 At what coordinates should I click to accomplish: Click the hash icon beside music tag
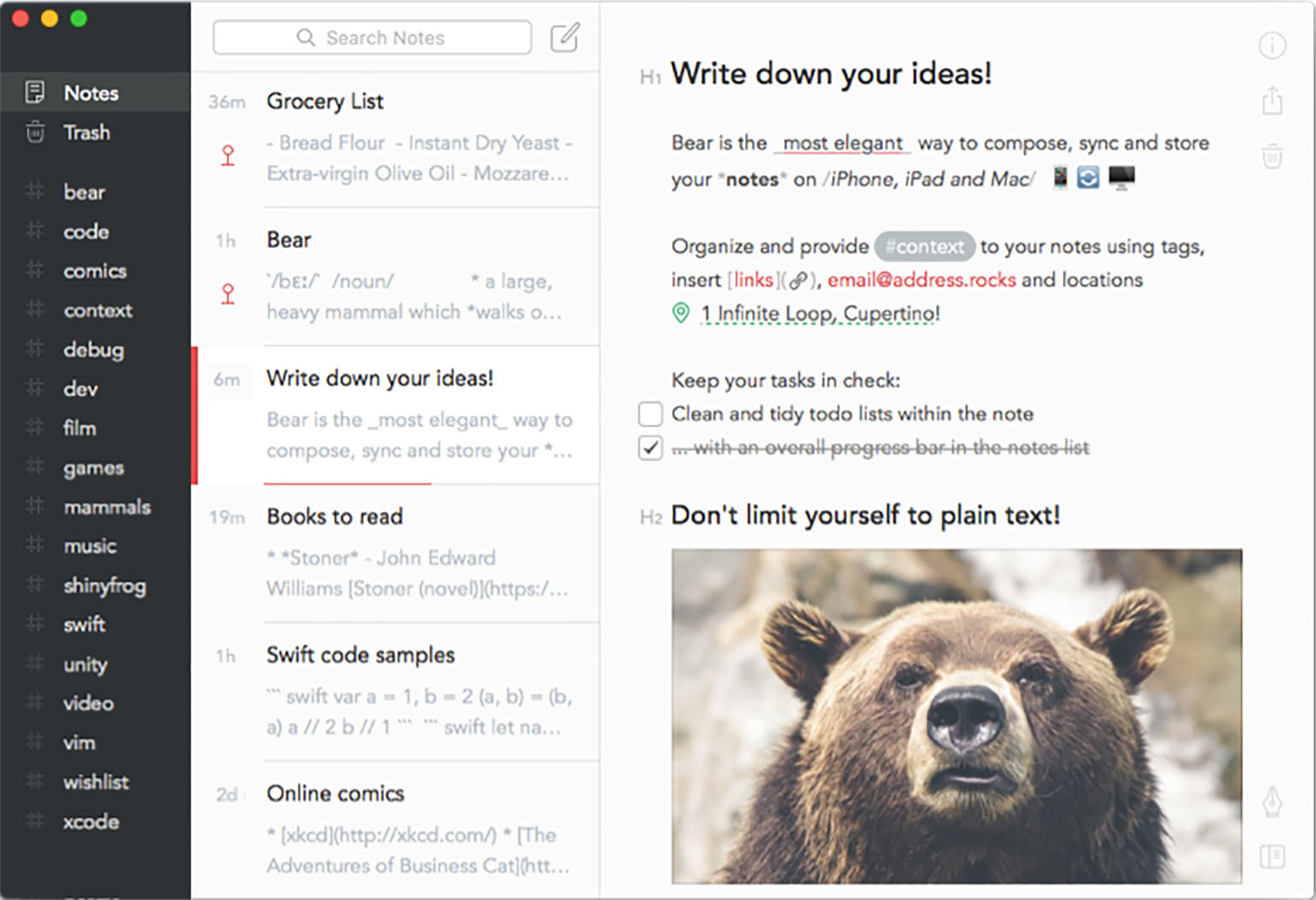point(34,545)
